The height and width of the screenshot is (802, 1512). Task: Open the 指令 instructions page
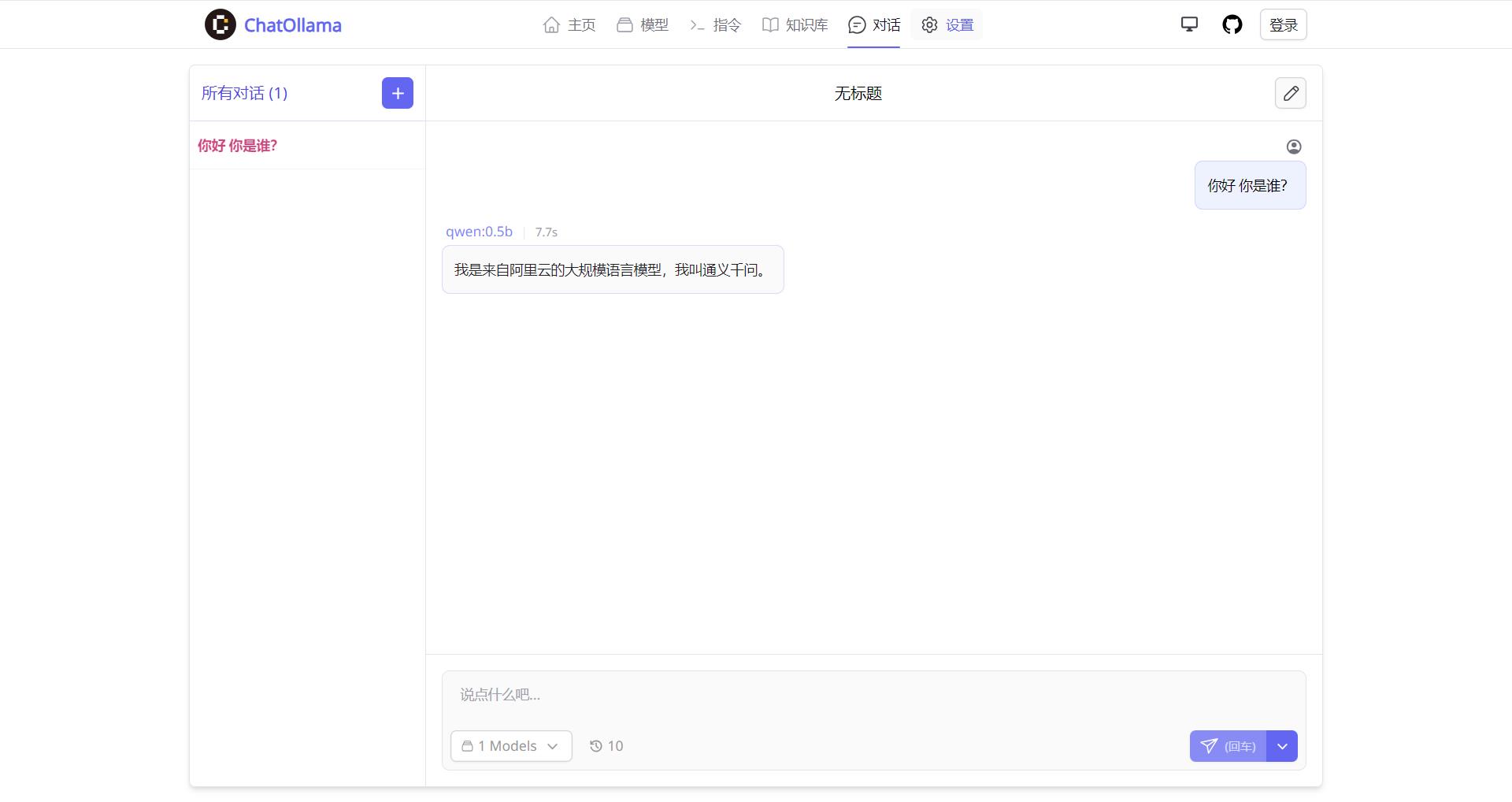coord(715,25)
